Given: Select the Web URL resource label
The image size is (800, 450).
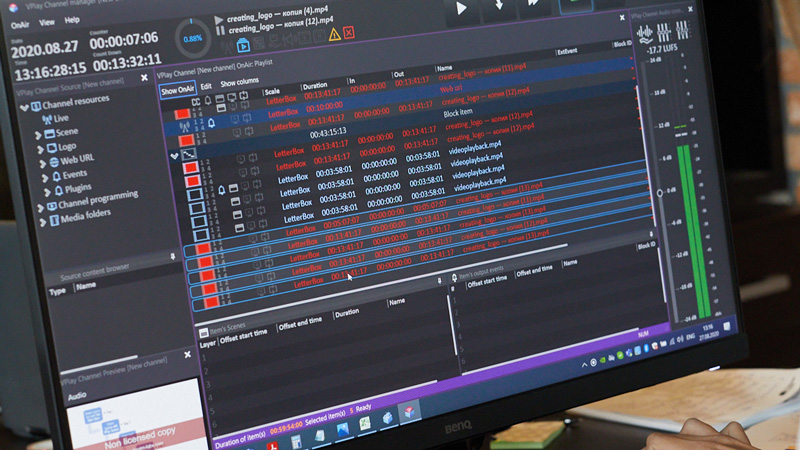Looking at the screenshot, I should tap(77, 160).
